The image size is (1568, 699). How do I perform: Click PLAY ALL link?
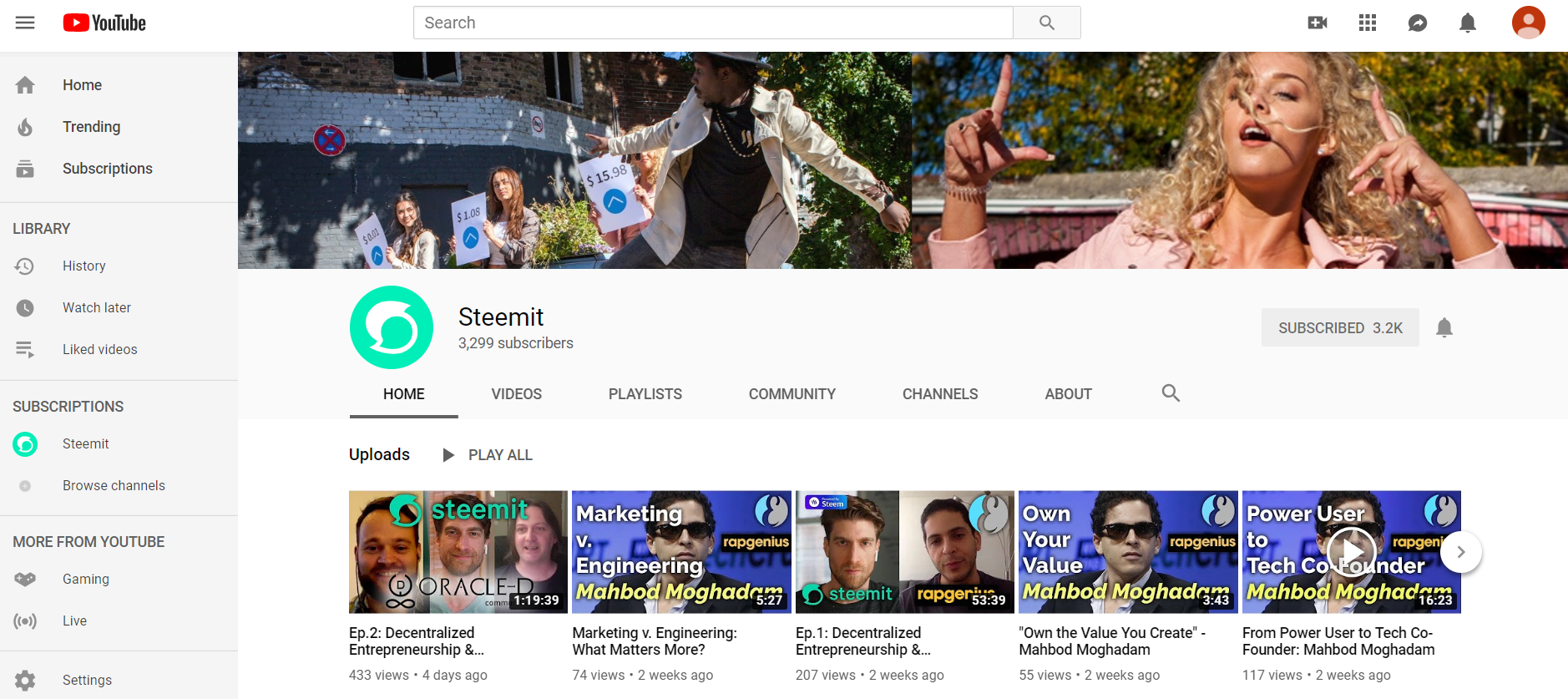click(500, 455)
